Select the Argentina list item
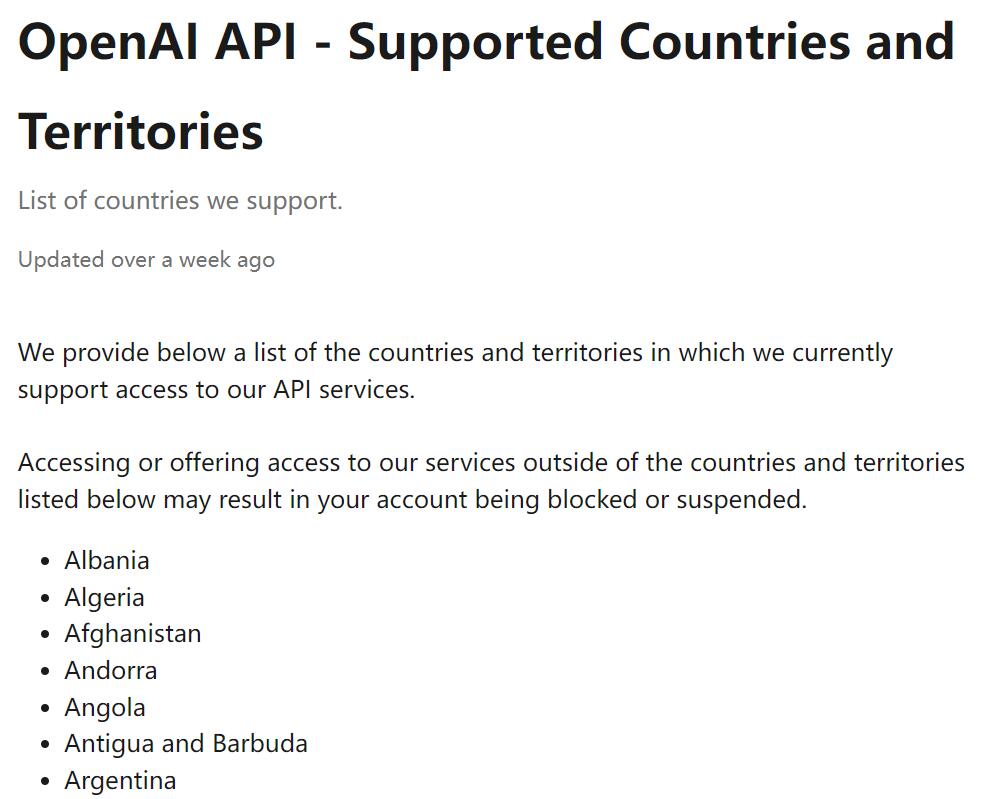The width and height of the screenshot is (1003, 799). click(120, 781)
